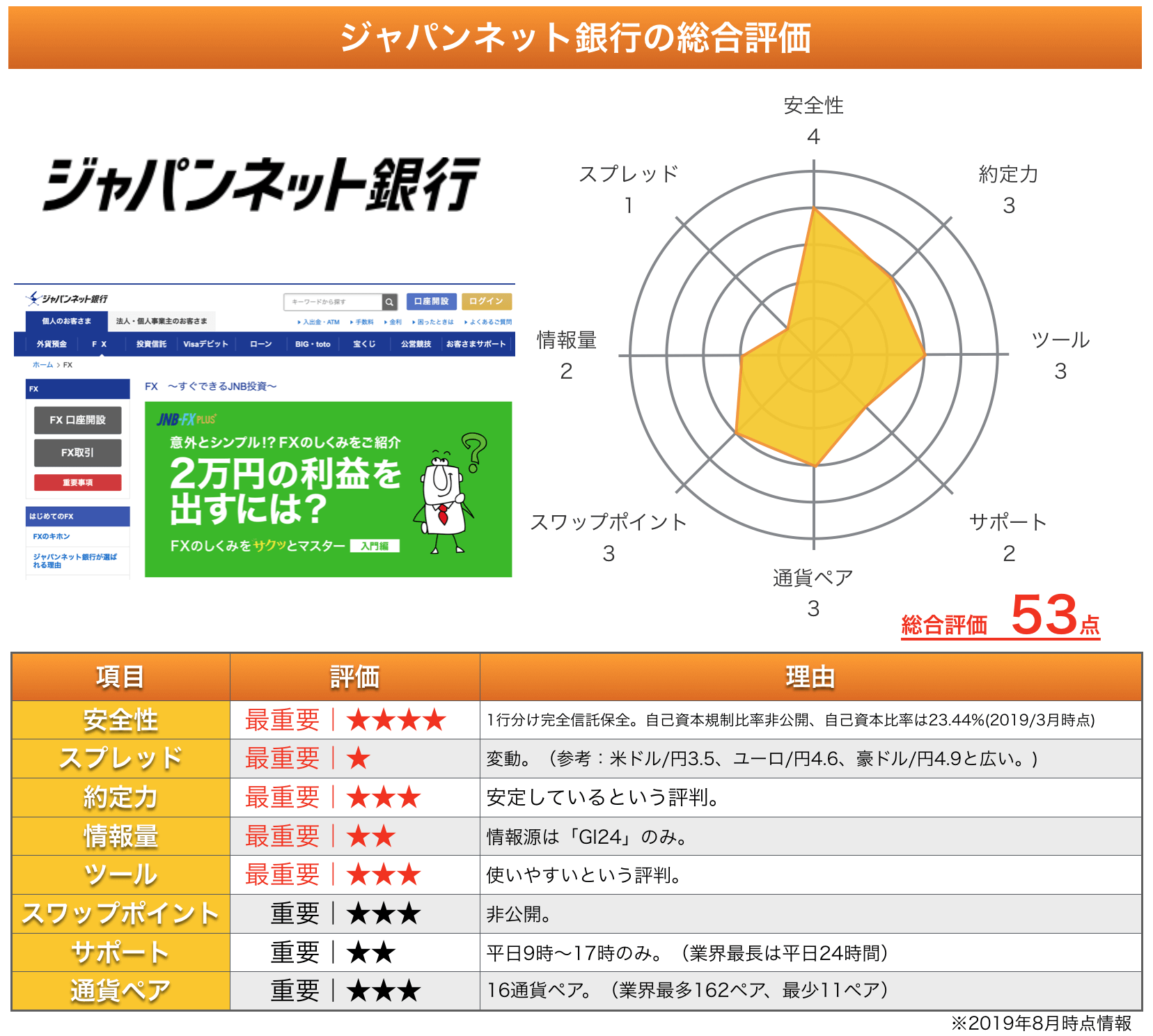
Task: Select the 法人・個人事業主のお客さま tab
Action: [162, 321]
